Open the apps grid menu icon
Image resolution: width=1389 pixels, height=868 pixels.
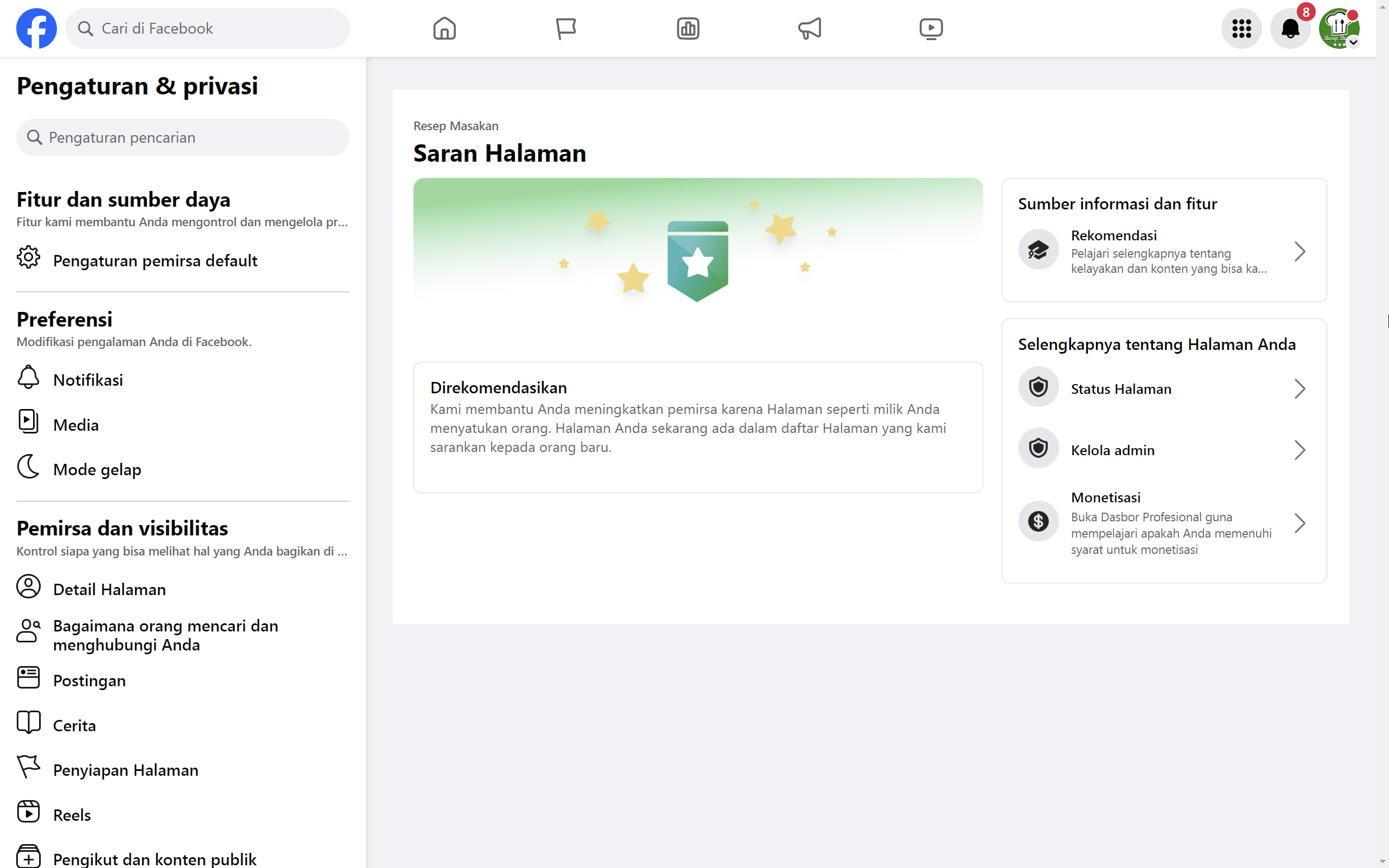1241,28
